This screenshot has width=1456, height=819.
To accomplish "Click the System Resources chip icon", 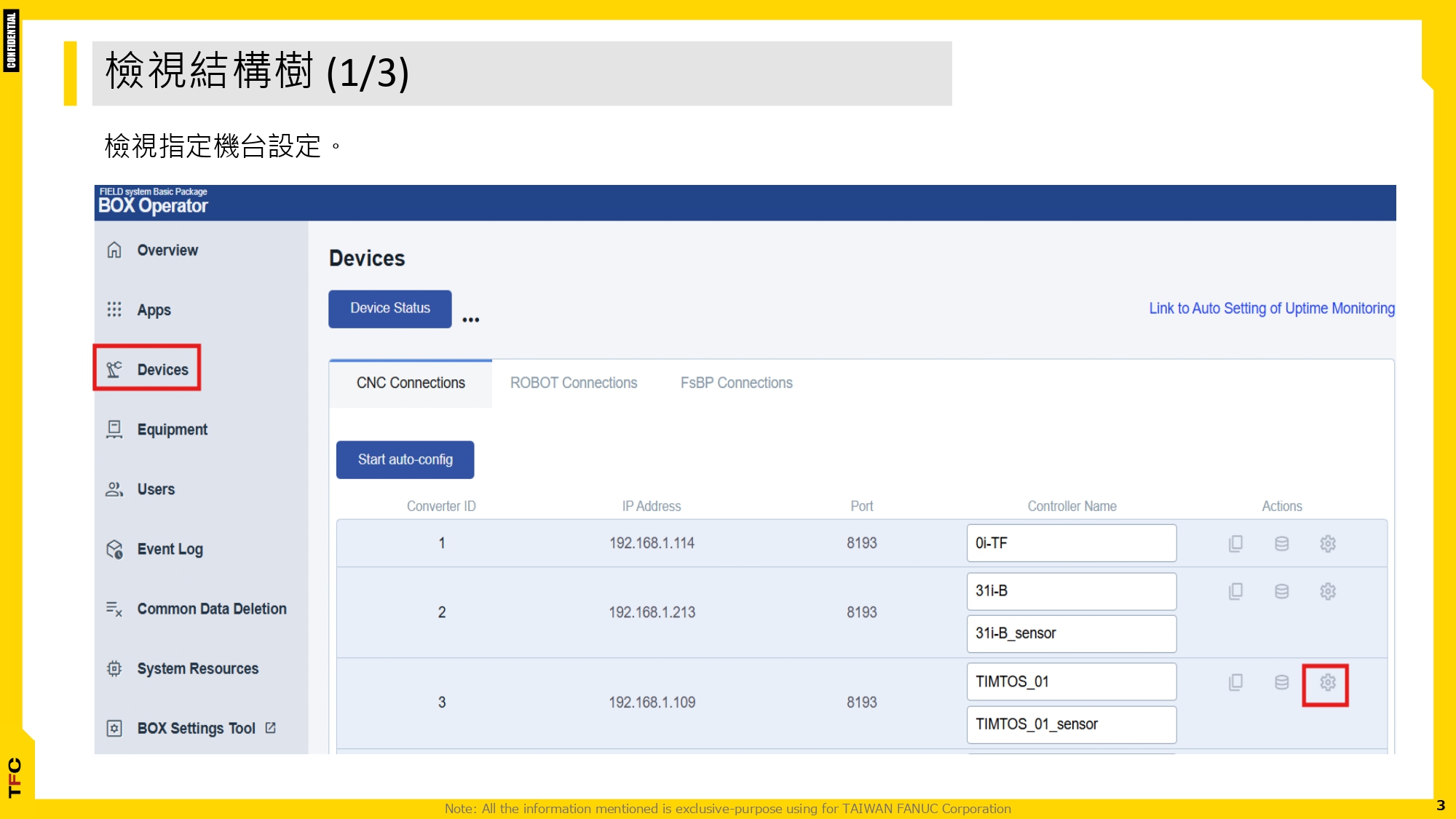I will click(x=114, y=668).
